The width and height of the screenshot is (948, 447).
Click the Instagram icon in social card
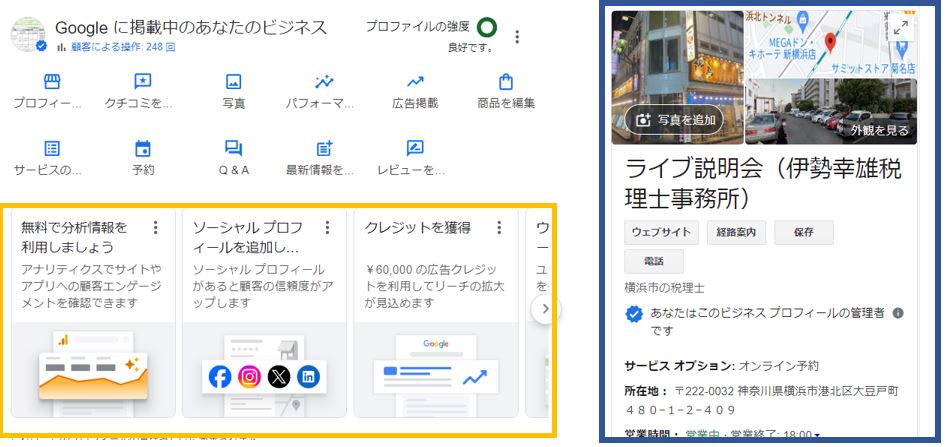coord(249,377)
